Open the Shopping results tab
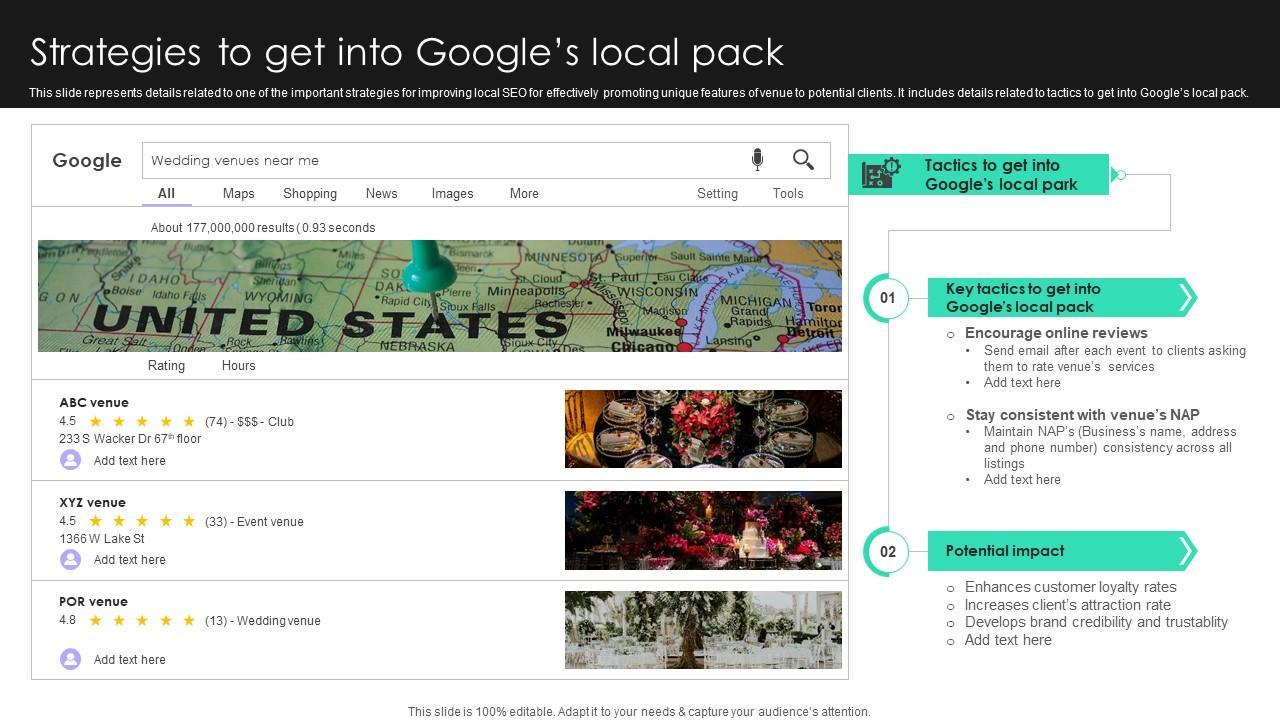The width and height of the screenshot is (1280, 720). (x=309, y=194)
